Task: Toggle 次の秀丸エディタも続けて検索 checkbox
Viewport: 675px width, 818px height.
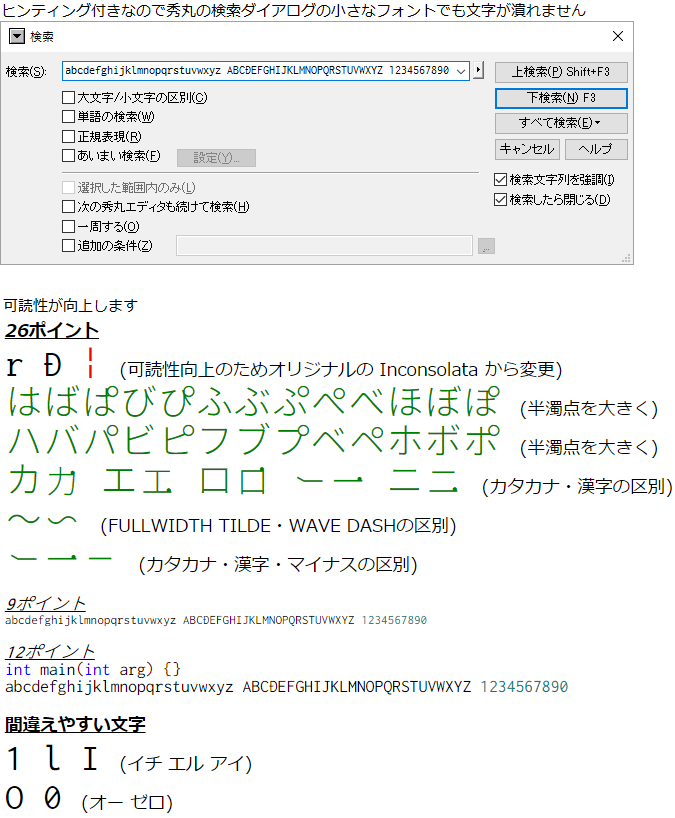Action: coord(69,207)
